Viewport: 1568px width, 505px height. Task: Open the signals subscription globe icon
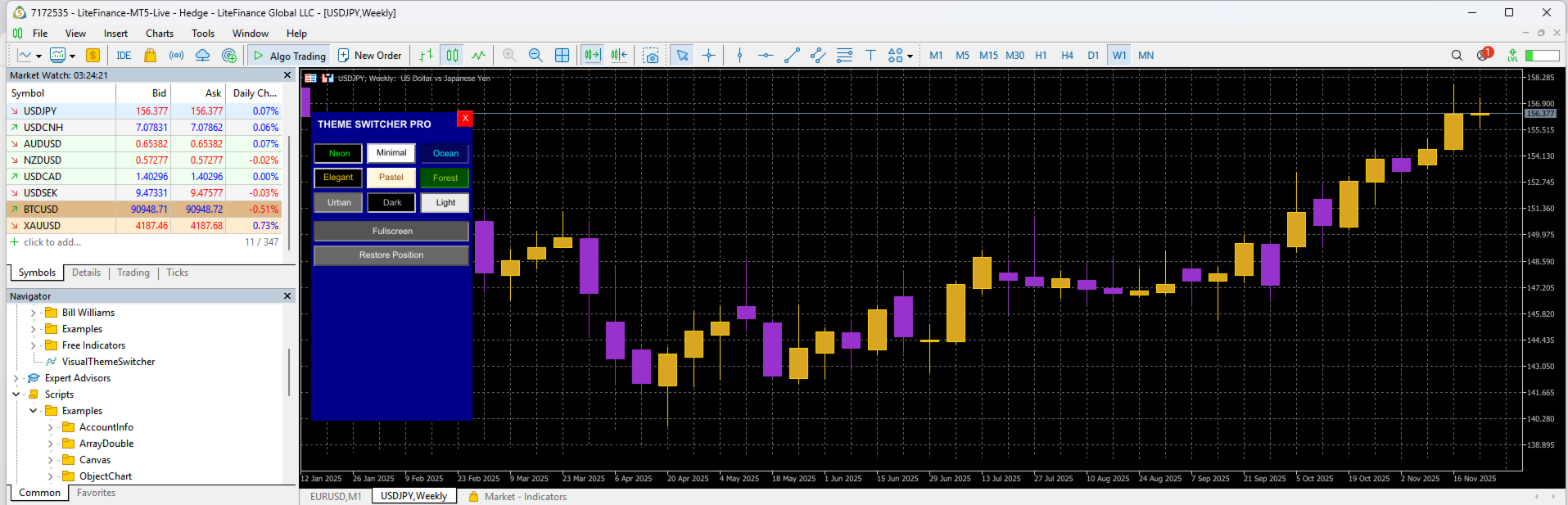(229, 56)
